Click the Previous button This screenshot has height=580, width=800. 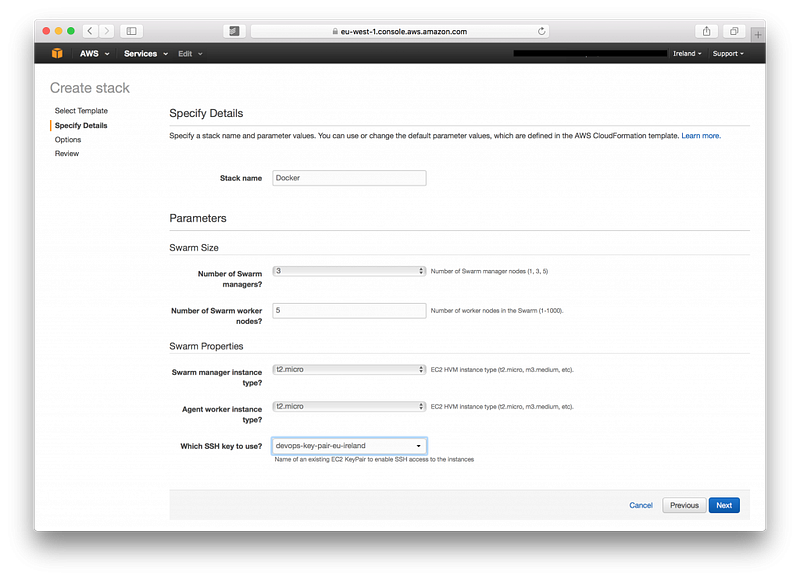coord(684,506)
